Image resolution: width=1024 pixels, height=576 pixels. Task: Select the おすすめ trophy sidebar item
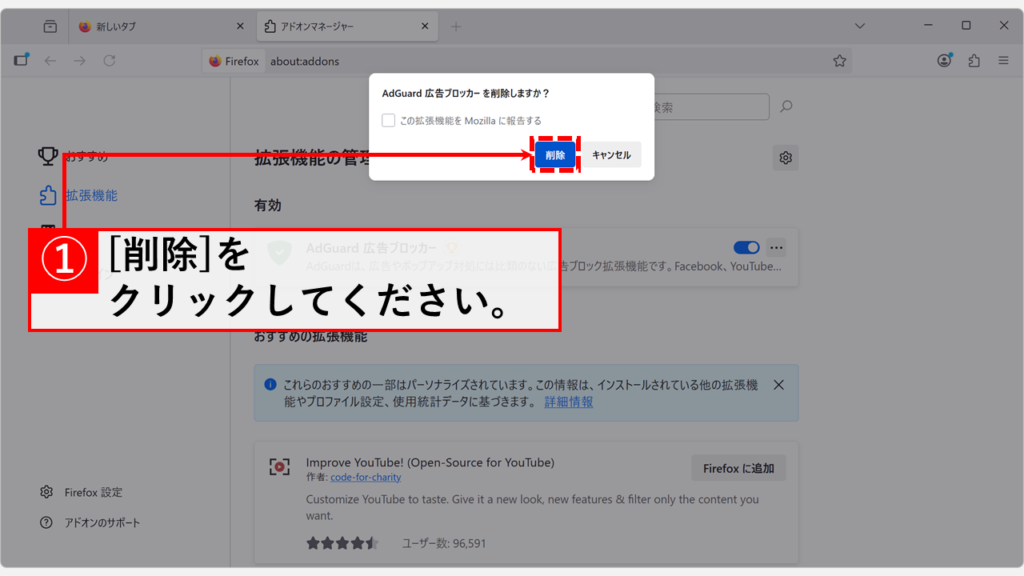point(73,156)
